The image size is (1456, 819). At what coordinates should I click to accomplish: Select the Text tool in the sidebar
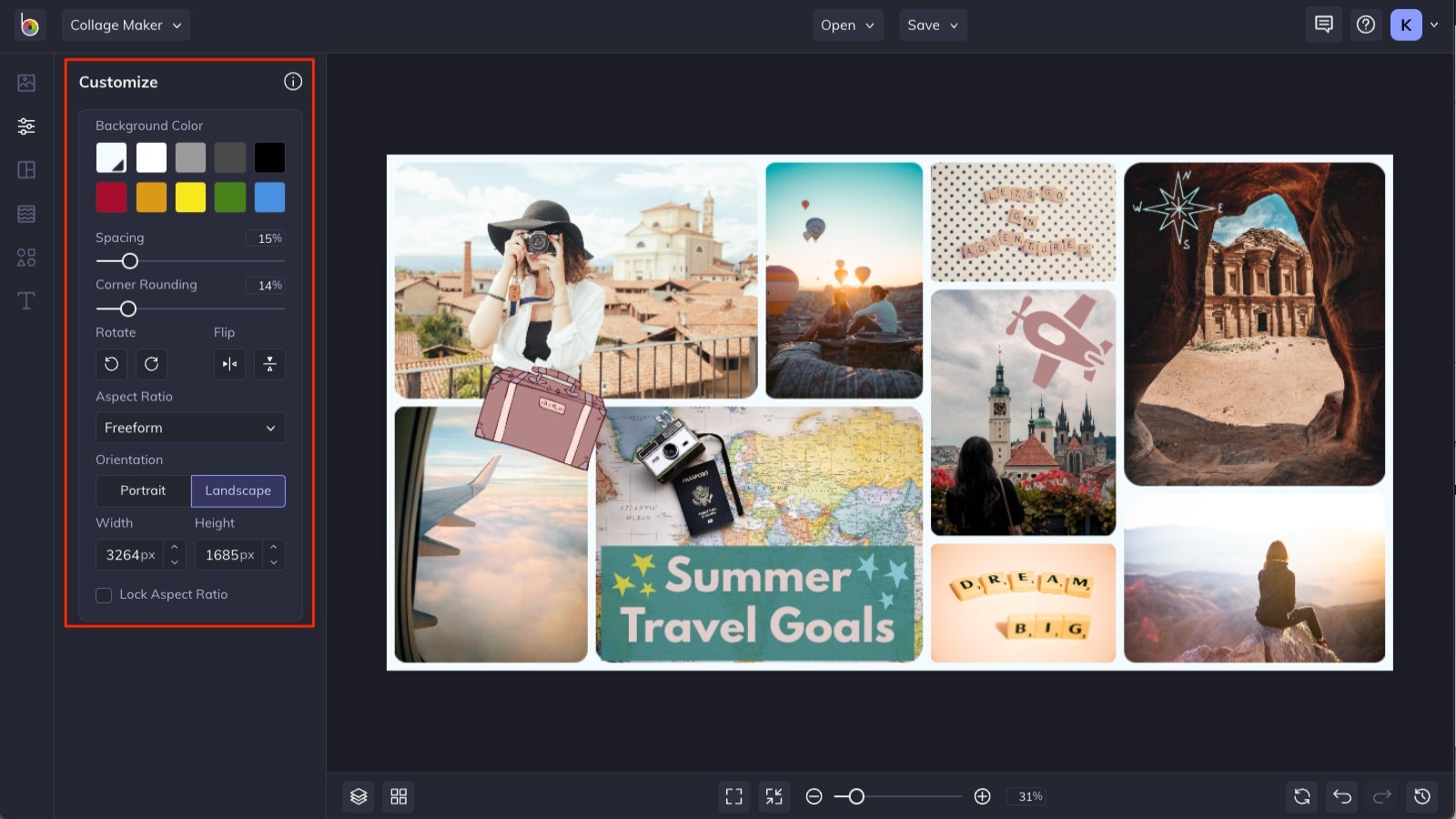[26, 300]
